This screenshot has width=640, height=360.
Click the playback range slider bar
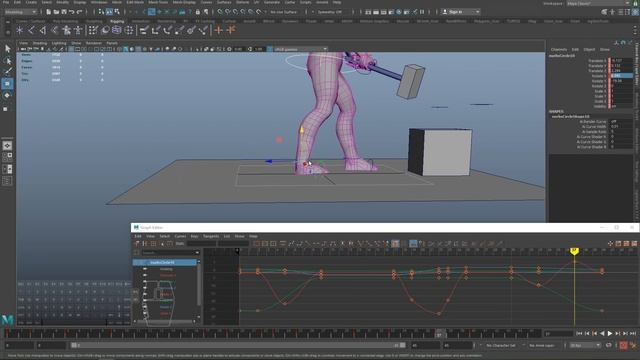[238, 345]
